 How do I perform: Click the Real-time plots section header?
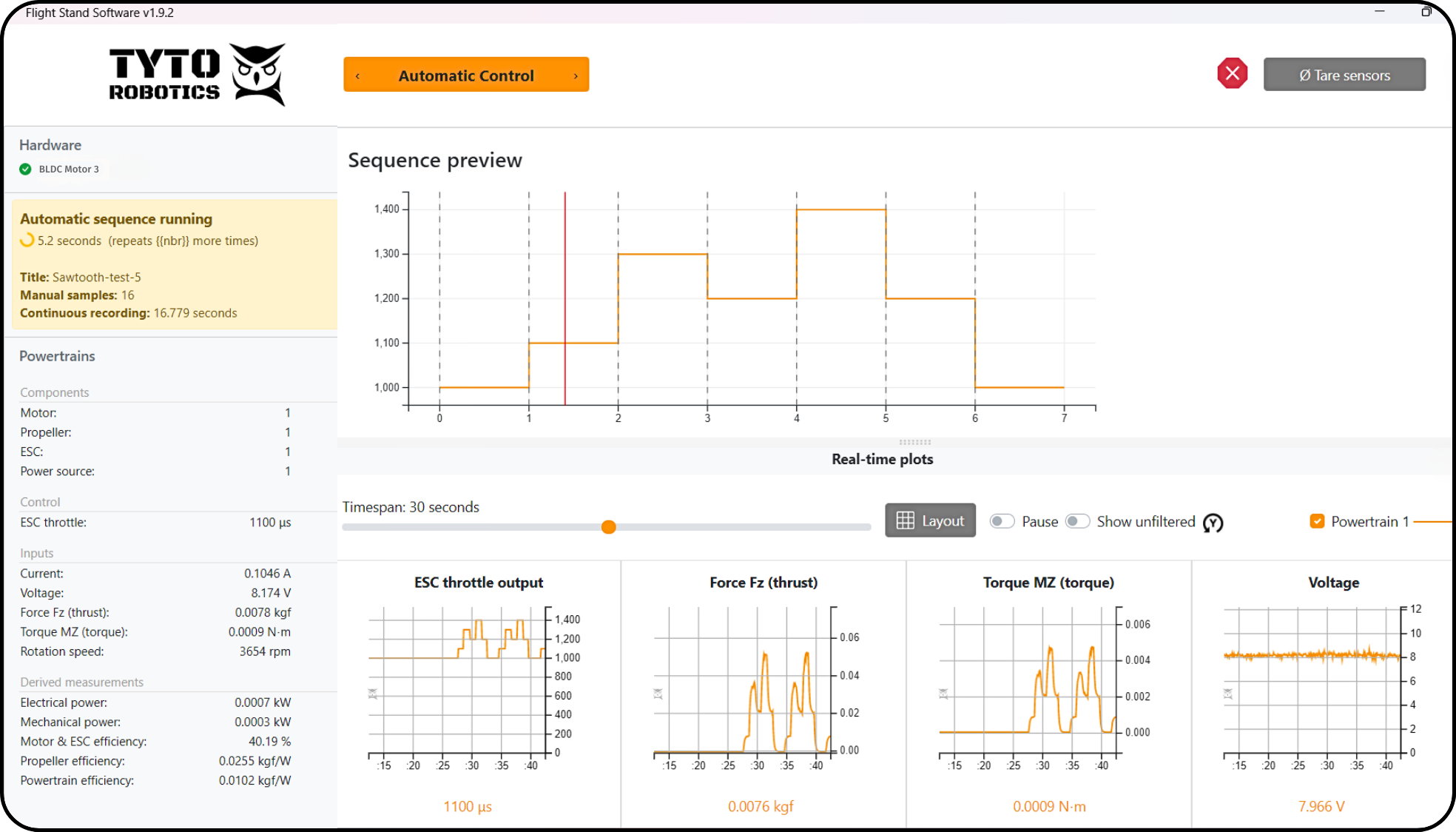tap(882, 459)
